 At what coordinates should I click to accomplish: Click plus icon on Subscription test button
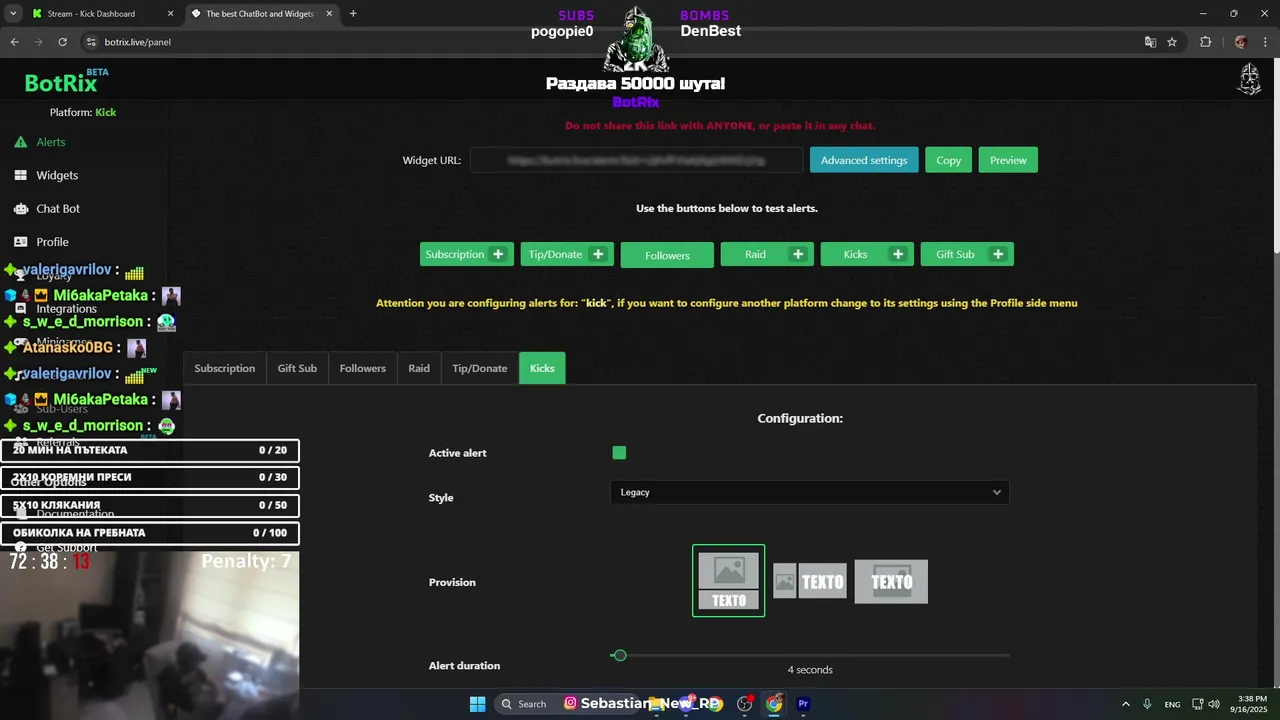tap(498, 254)
